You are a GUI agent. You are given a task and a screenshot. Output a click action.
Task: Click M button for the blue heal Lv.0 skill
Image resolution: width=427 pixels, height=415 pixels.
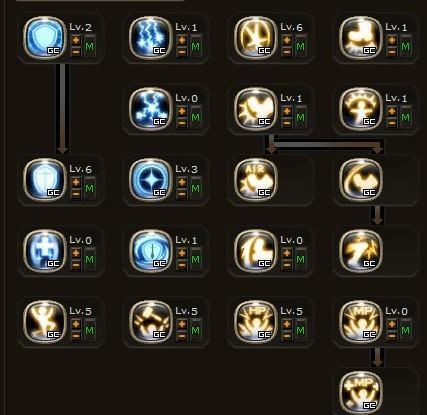click(x=89, y=259)
